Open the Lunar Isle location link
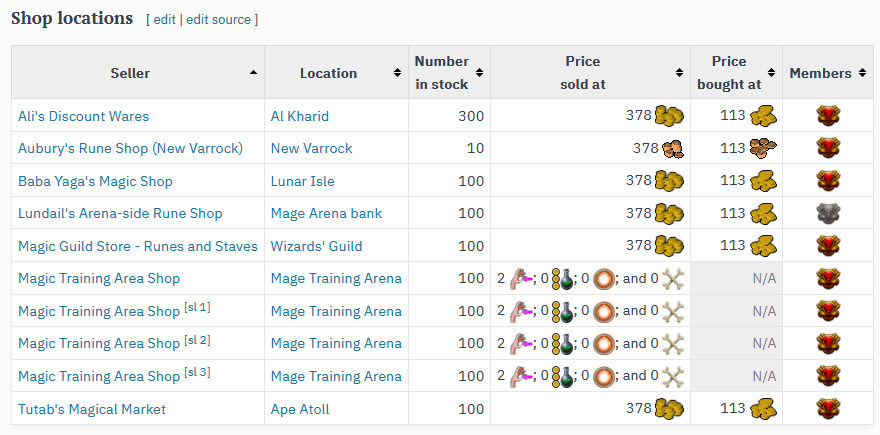880x435 pixels. point(302,181)
